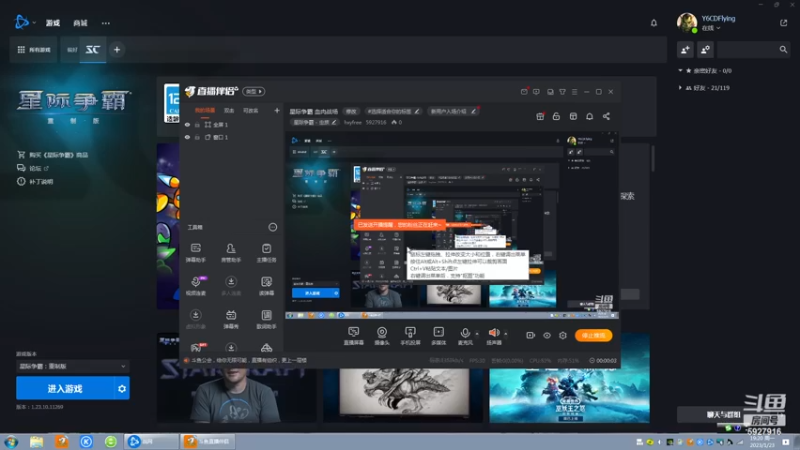This screenshot has width=800, height=450.
Task: Open 游戏 menu in Battle.net
Action: pos(53,23)
